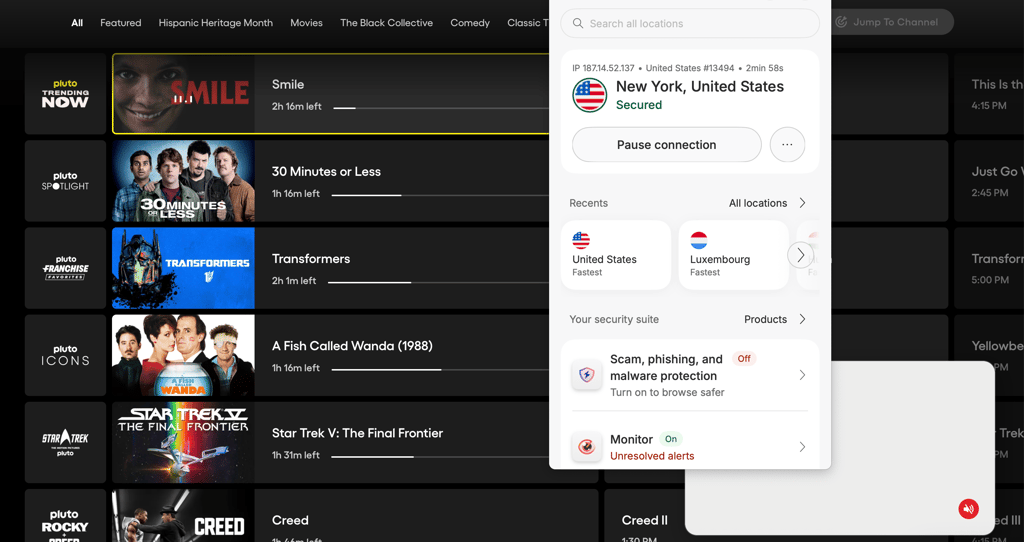Click the malware protection shield icon

(x=586, y=375)
